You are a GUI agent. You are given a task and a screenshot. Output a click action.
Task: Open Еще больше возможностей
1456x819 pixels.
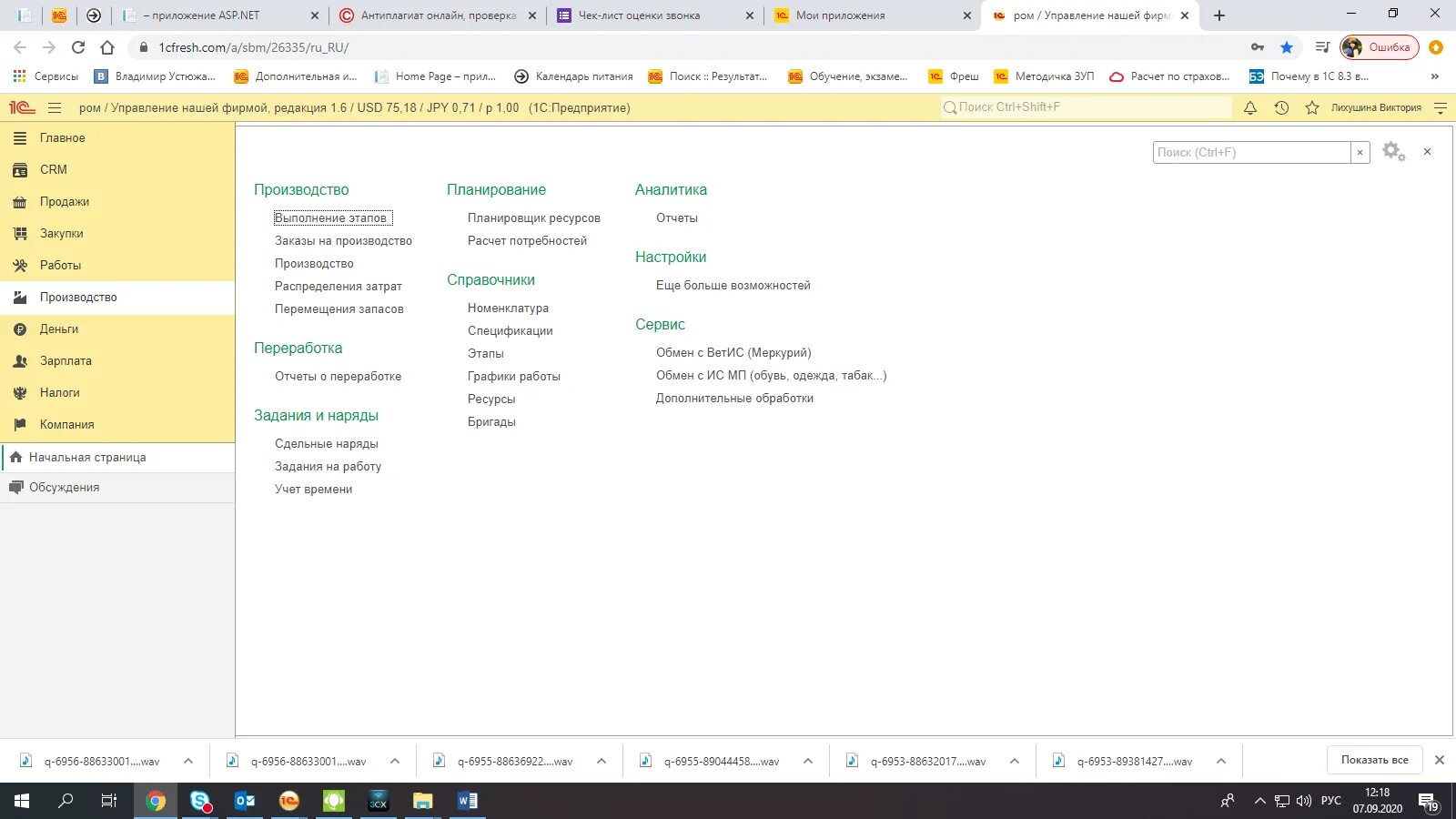pyautogui.click(x=733, y=286)
